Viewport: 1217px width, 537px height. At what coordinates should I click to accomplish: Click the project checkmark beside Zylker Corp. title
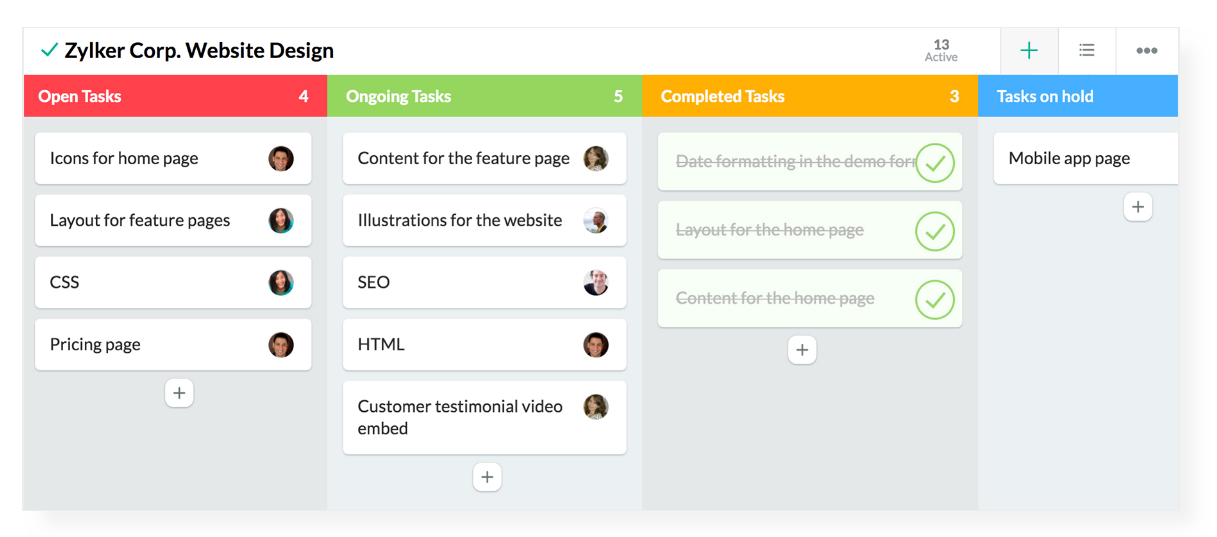[49, 50]
